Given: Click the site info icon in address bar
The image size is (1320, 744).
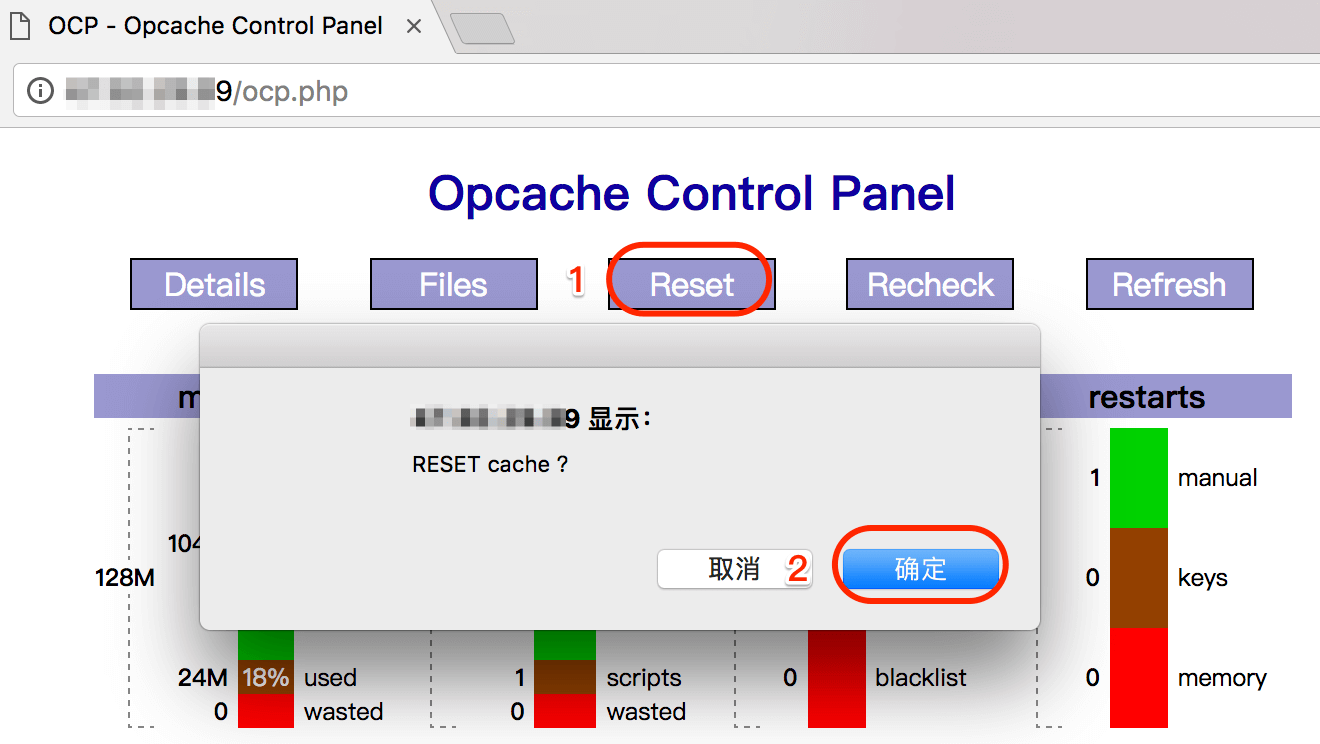Looking at the screenshot, I should pos(40,92).
